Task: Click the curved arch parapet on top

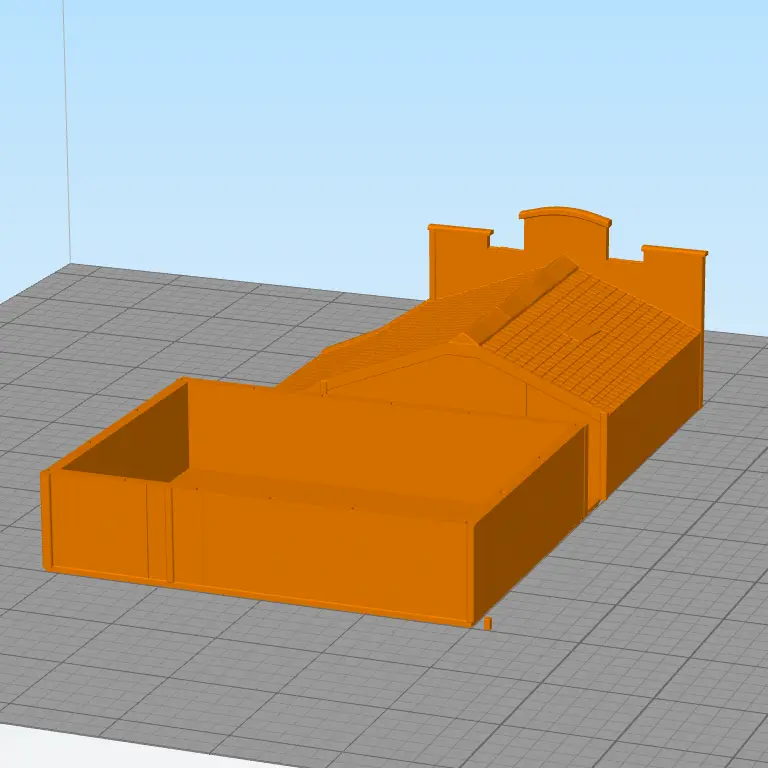Action: (565, 232)
